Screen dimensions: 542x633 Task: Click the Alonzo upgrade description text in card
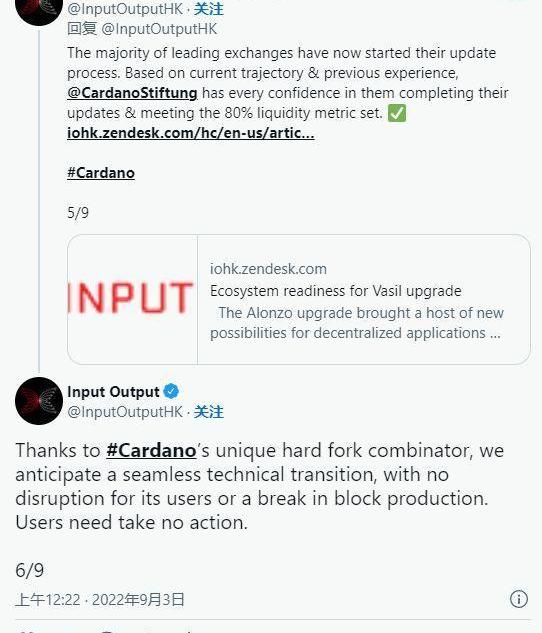[x=357, y=323]
